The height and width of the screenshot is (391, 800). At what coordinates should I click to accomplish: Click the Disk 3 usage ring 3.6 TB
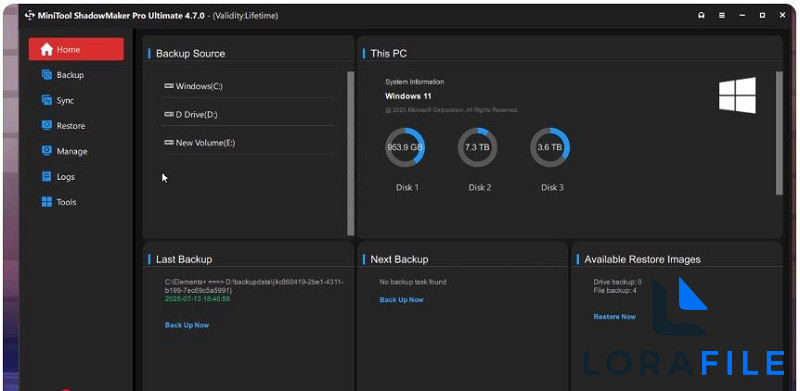pos(550,148)
